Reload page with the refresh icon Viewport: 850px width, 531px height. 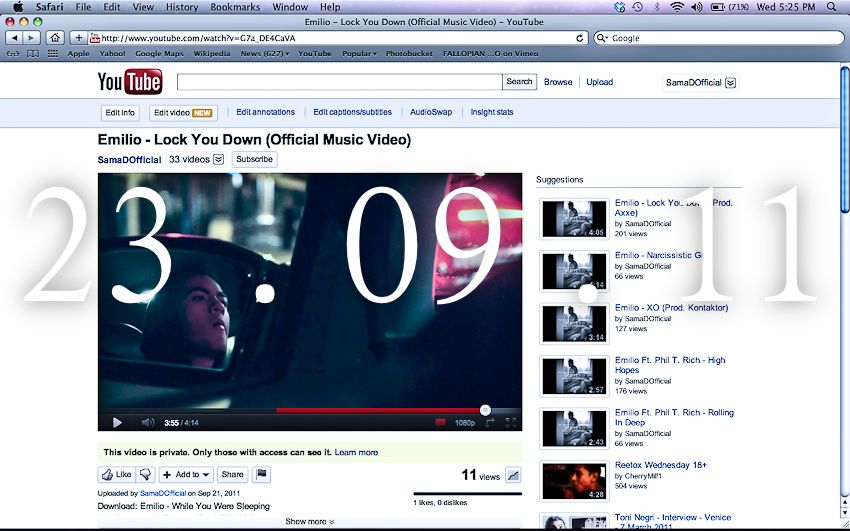click(x=580, y=38)
